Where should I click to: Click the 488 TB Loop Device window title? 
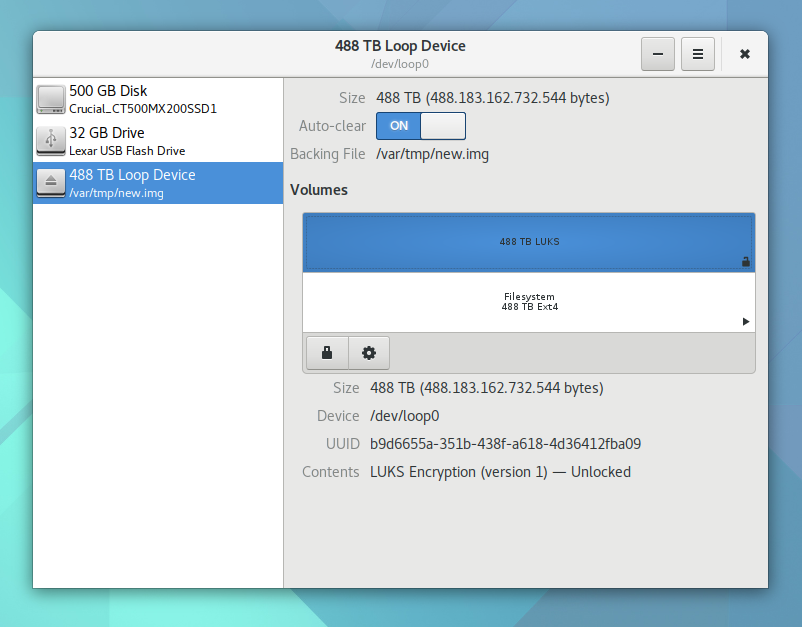(400, 46)
